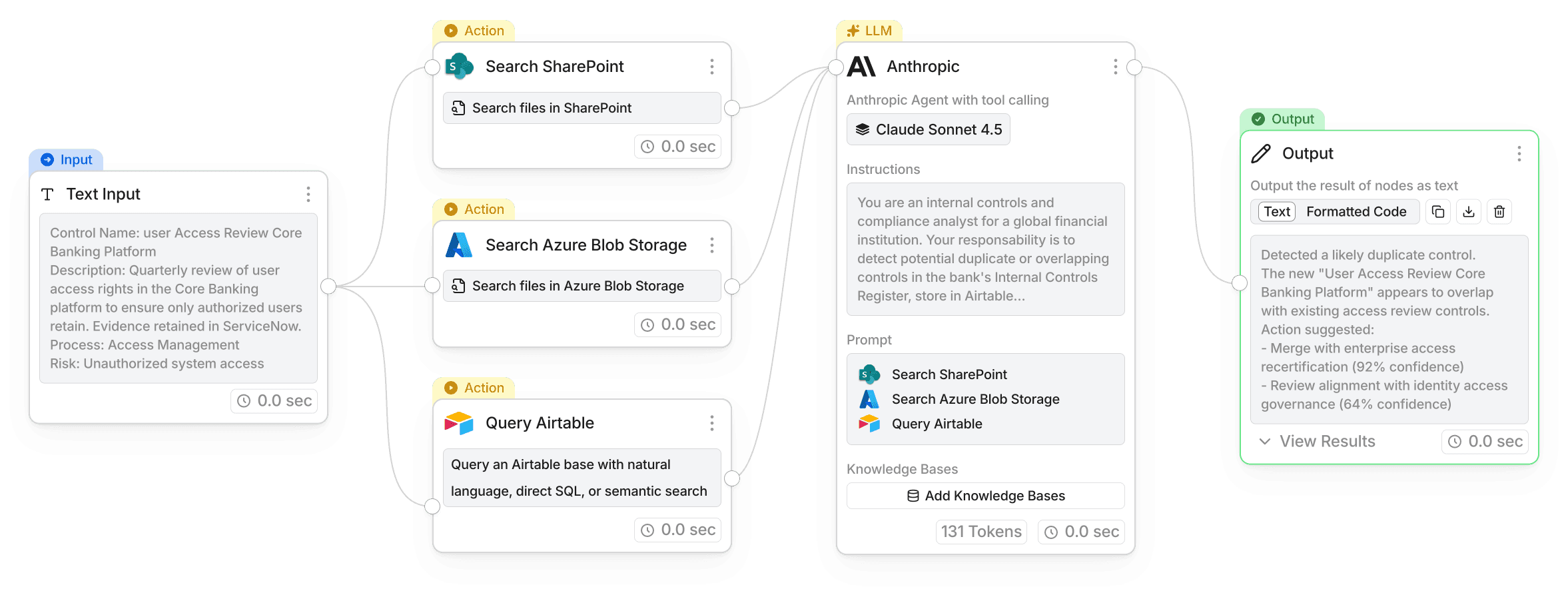The width and height of the screenshot is (1568, 605).
Task: Click the Search SharePoint input connector
Action: (x=432, y=67)
